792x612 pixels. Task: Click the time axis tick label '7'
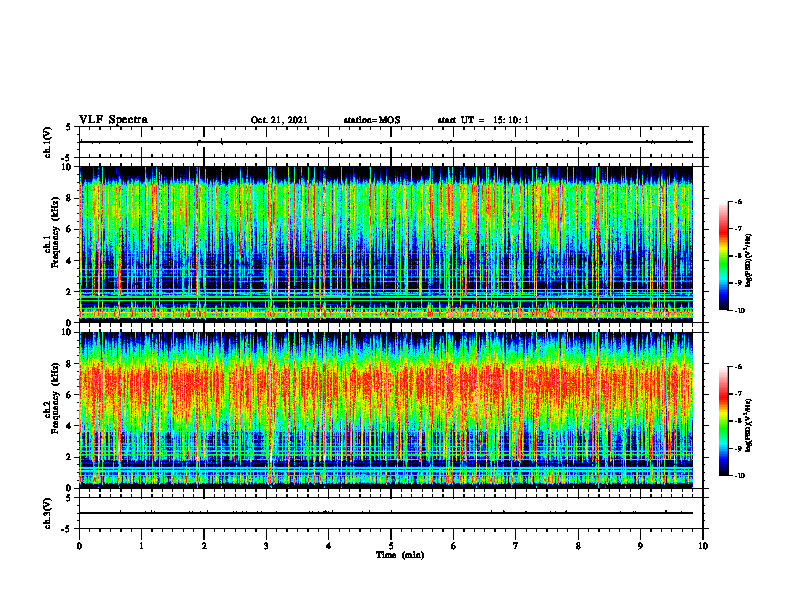(x=516, y=546)
